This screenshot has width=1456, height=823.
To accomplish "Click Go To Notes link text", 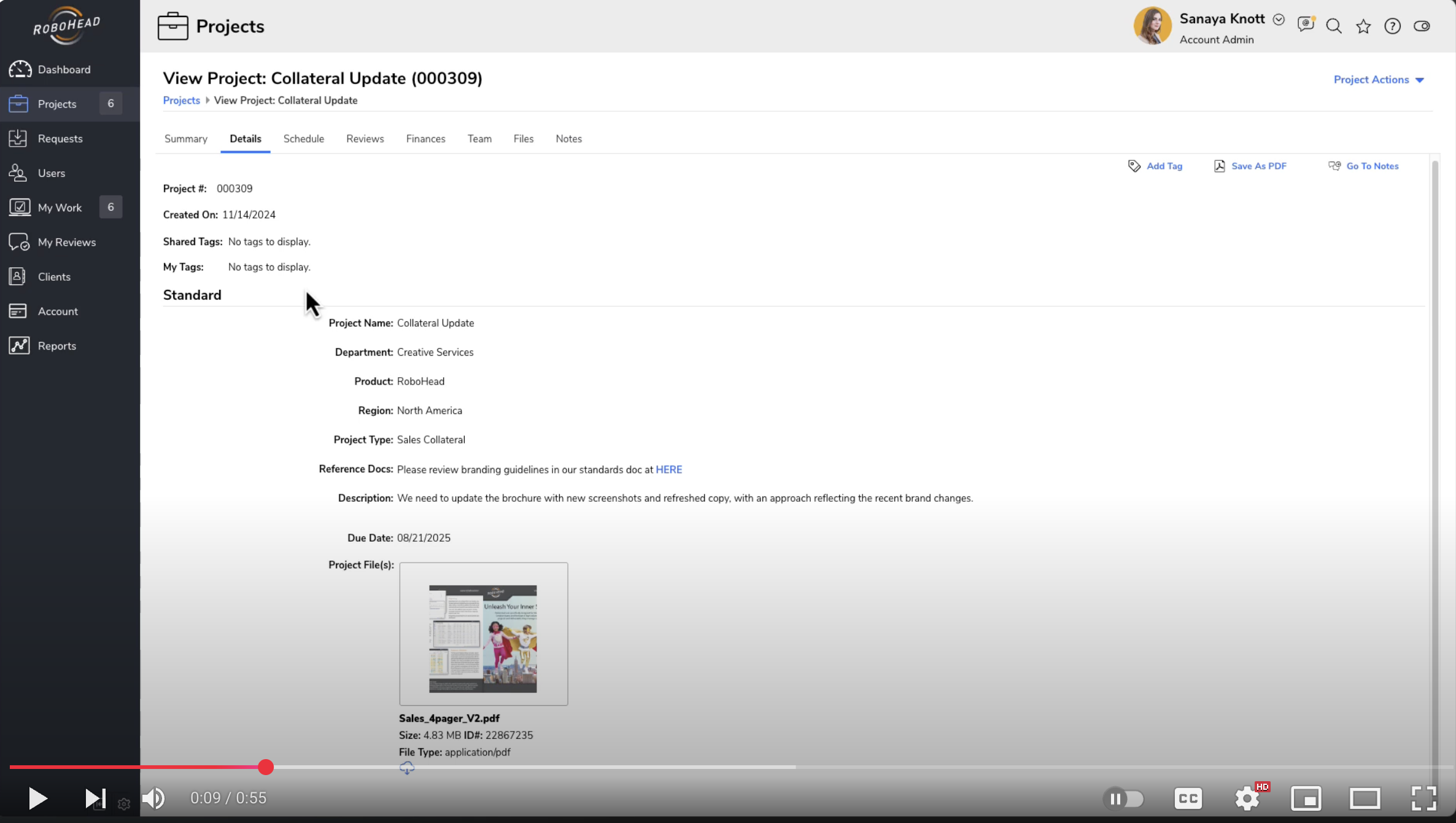I will click(x=1373, y=166).
